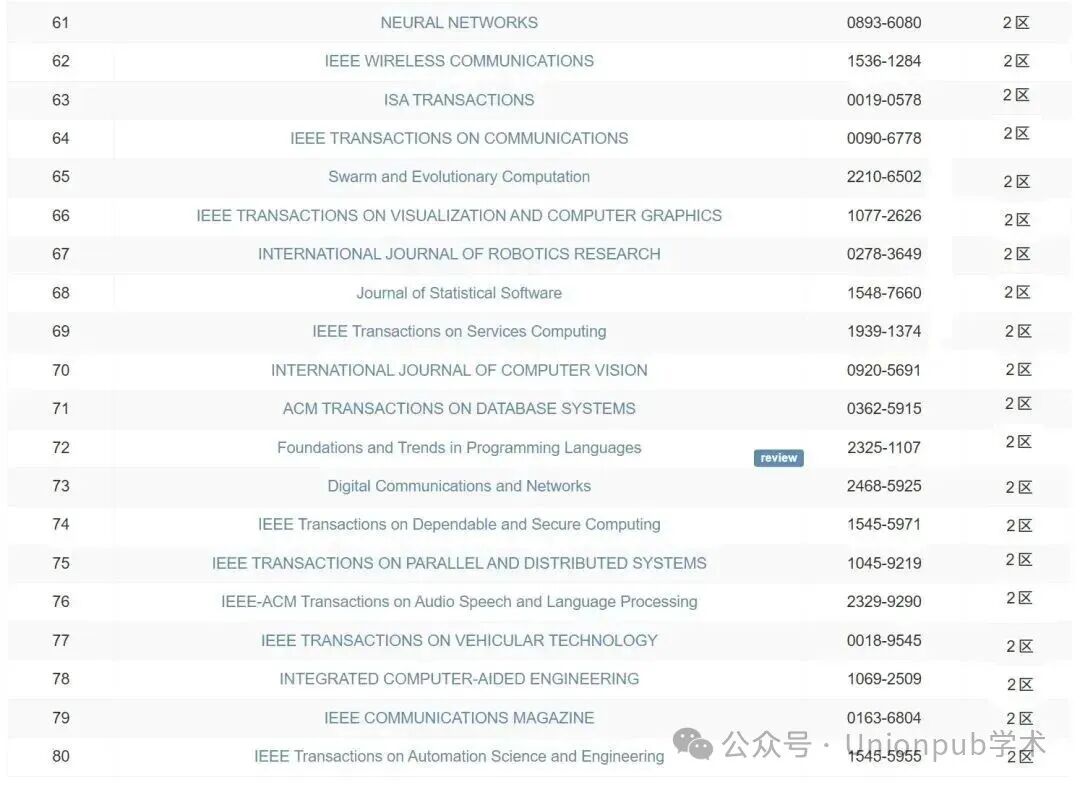The height and width of the screenshot is (787, 1080).
Task: Select ISSN 1069-2509 cell
Action: [x=884, y=679]
